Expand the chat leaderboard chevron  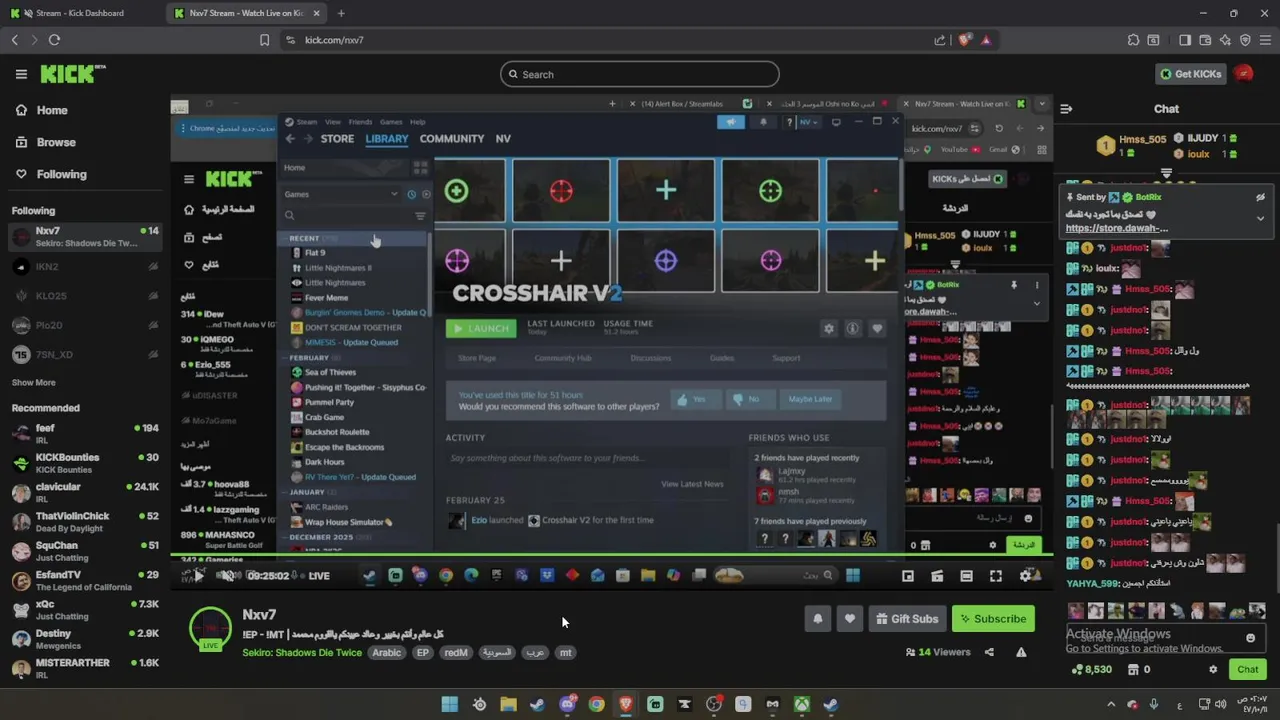[x=1166, y=174]
